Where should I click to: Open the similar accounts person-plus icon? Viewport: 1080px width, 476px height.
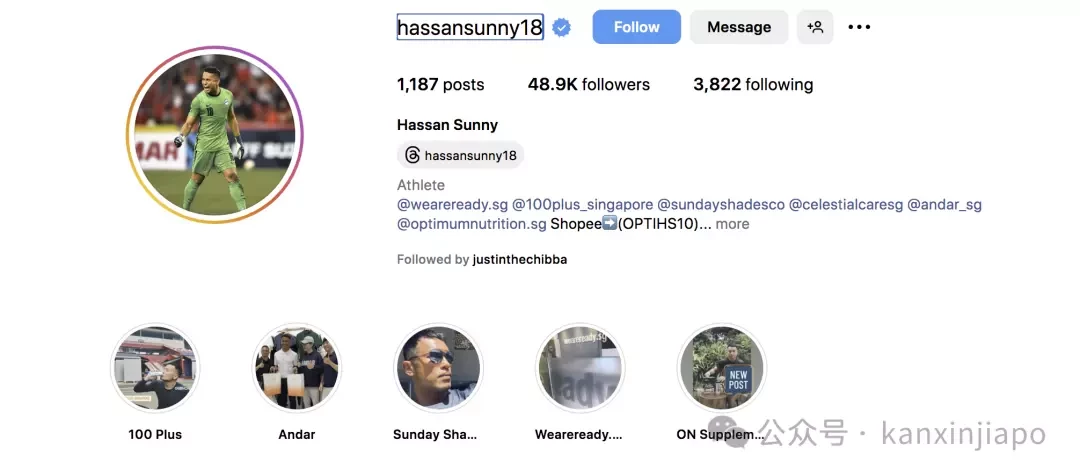(815, 28)
